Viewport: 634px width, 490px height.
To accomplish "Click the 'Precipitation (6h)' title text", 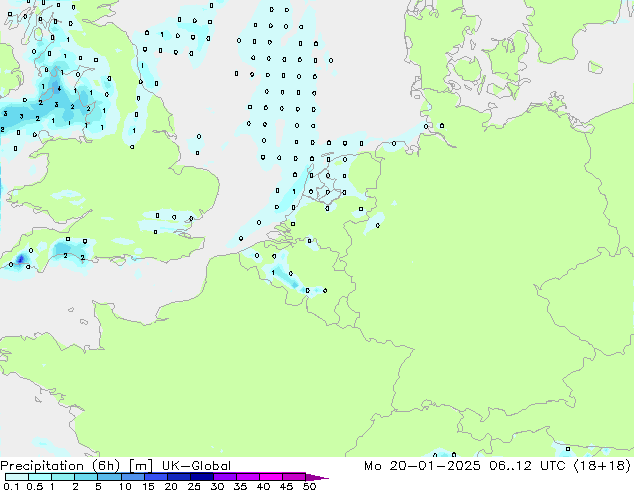I will click(60, 466).
